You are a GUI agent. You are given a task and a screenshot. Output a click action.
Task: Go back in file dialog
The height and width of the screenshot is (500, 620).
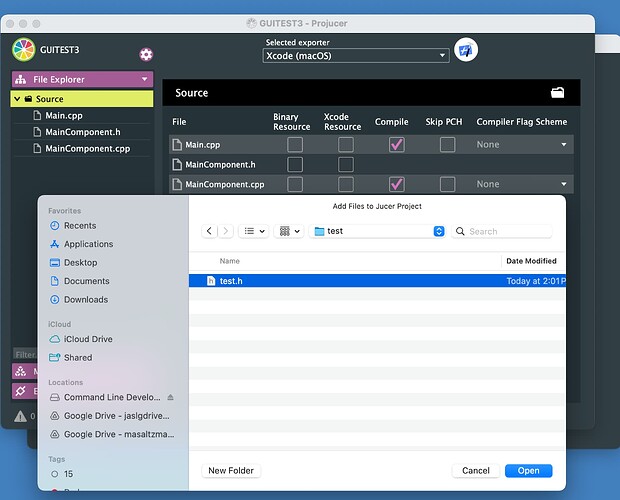[x=209, y=231]
